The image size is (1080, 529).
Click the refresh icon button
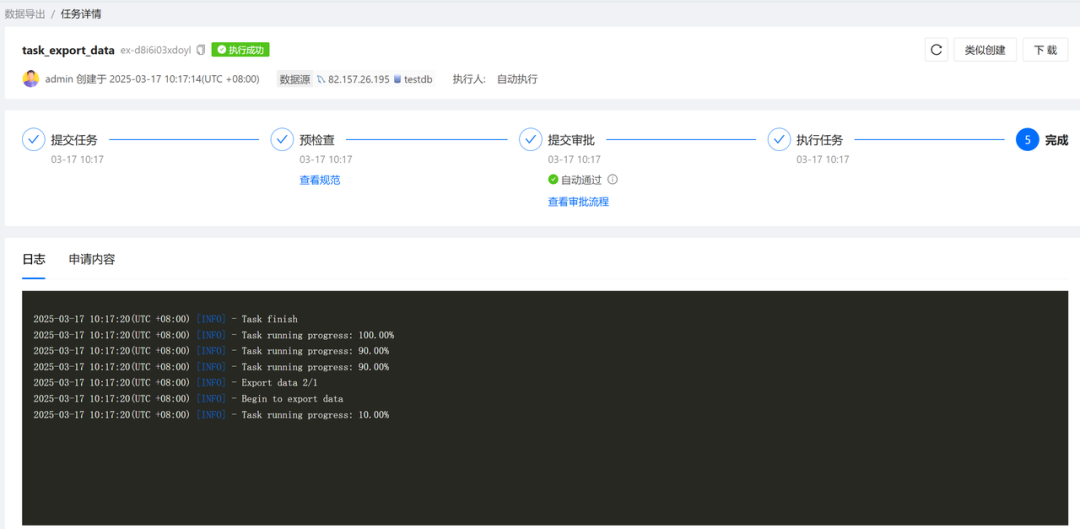tap(936, 50)
